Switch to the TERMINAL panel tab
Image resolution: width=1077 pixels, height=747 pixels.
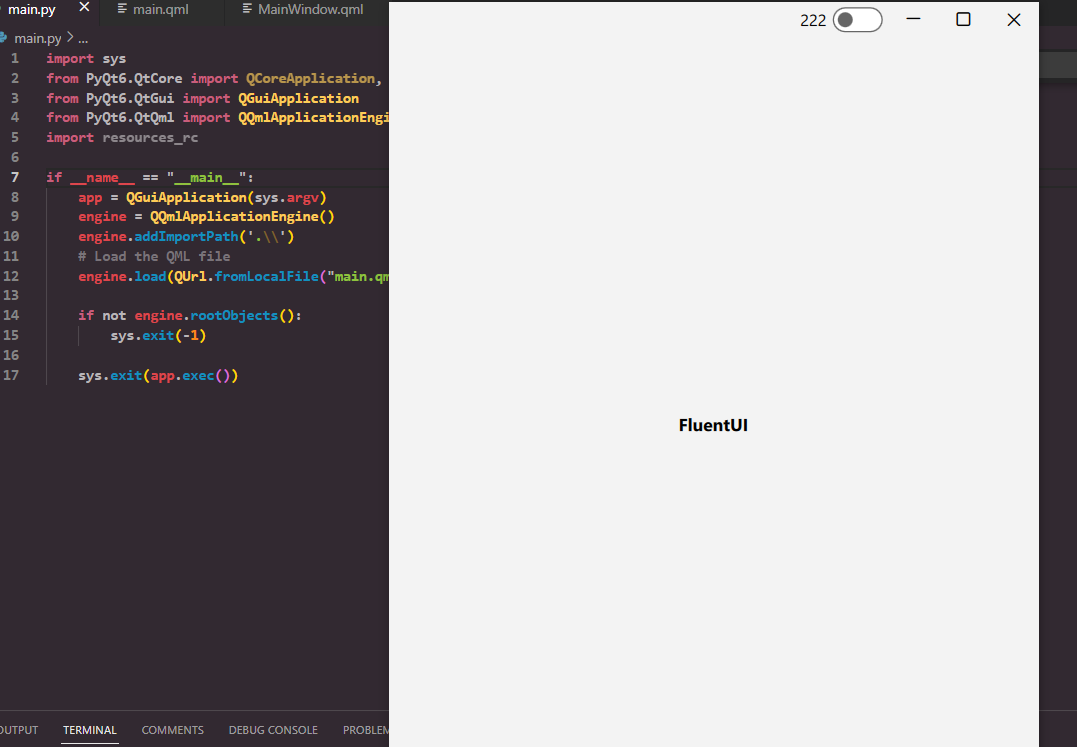pos(89,730)
